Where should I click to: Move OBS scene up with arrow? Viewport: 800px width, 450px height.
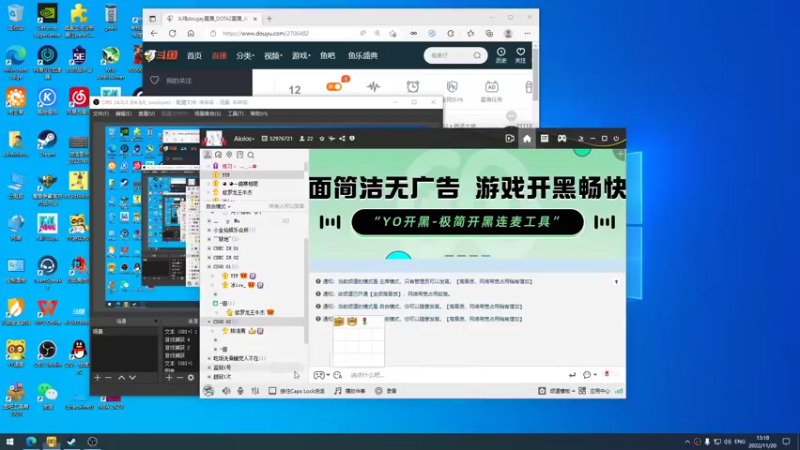[121, 378]
